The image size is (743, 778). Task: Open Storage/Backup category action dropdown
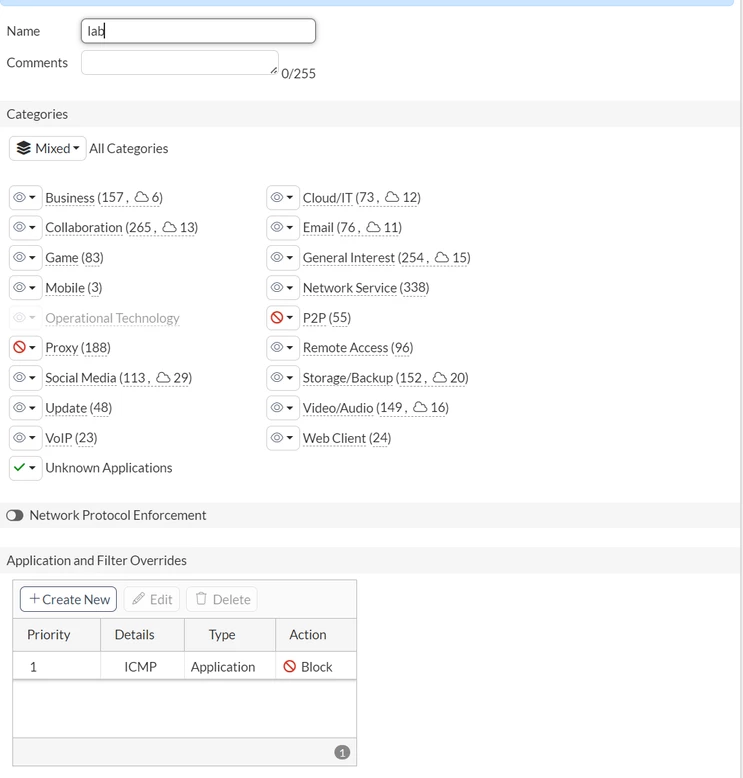(283, 378)
